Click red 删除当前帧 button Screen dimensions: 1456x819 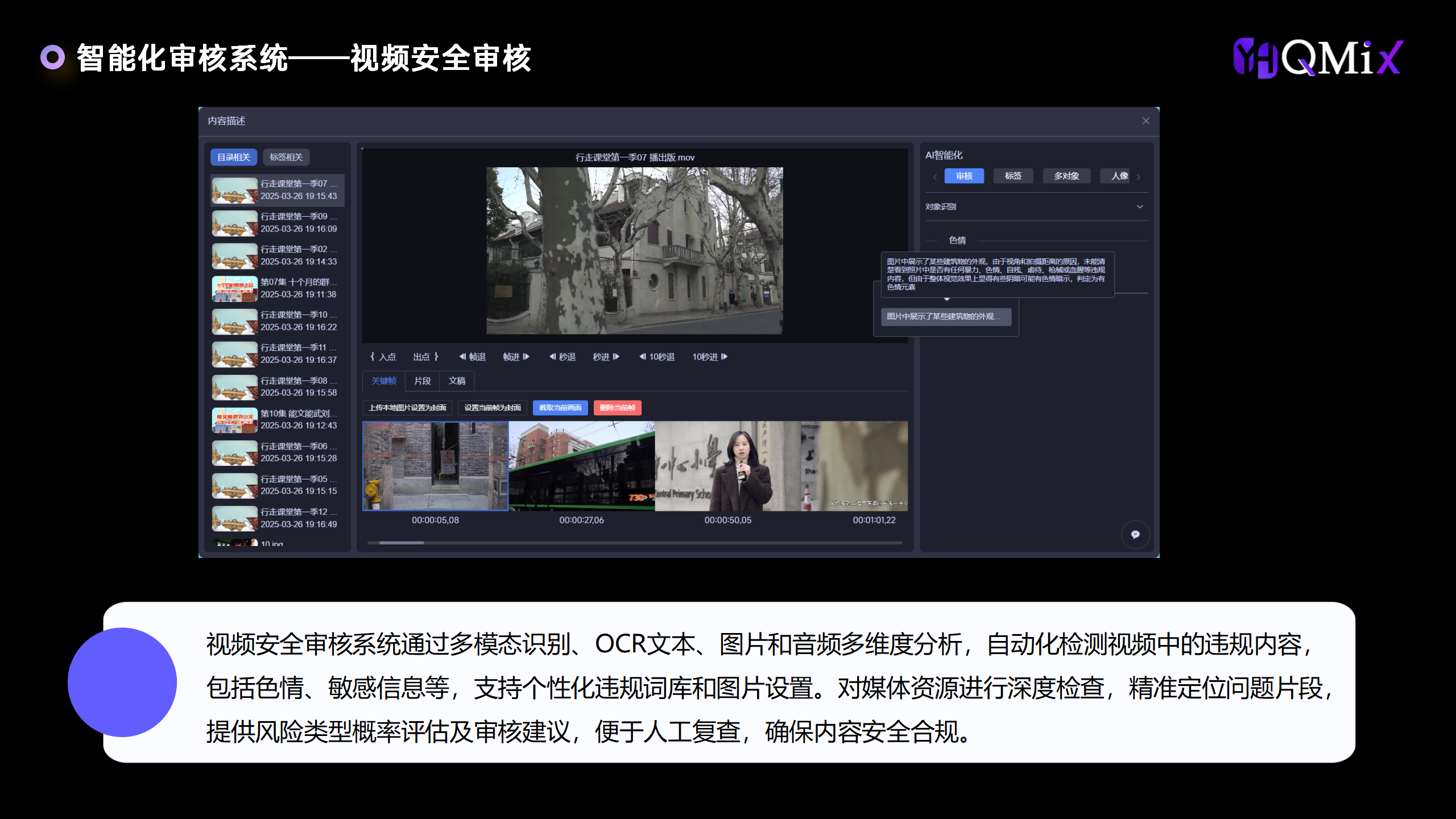point(617,407)
